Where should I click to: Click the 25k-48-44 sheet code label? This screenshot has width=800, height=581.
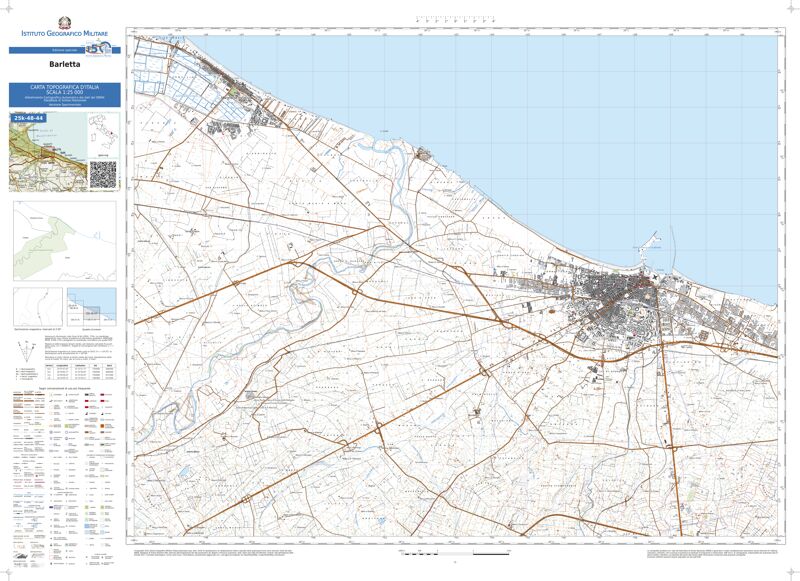click(29, 118)
